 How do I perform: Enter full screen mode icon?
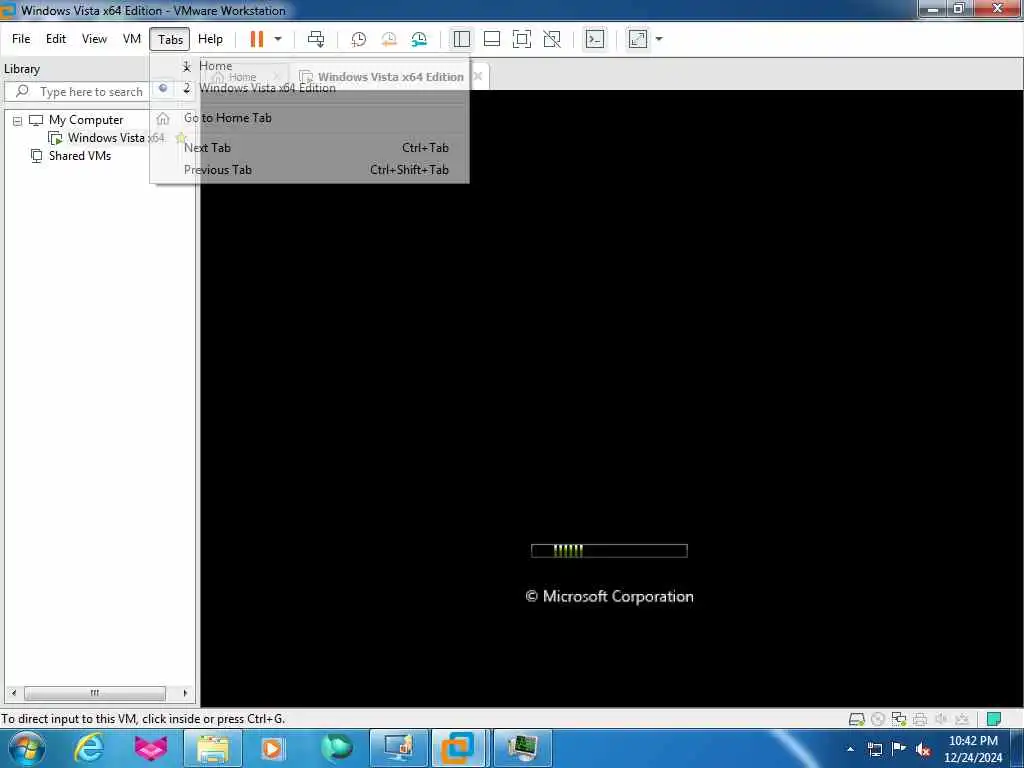coord(522,39)
